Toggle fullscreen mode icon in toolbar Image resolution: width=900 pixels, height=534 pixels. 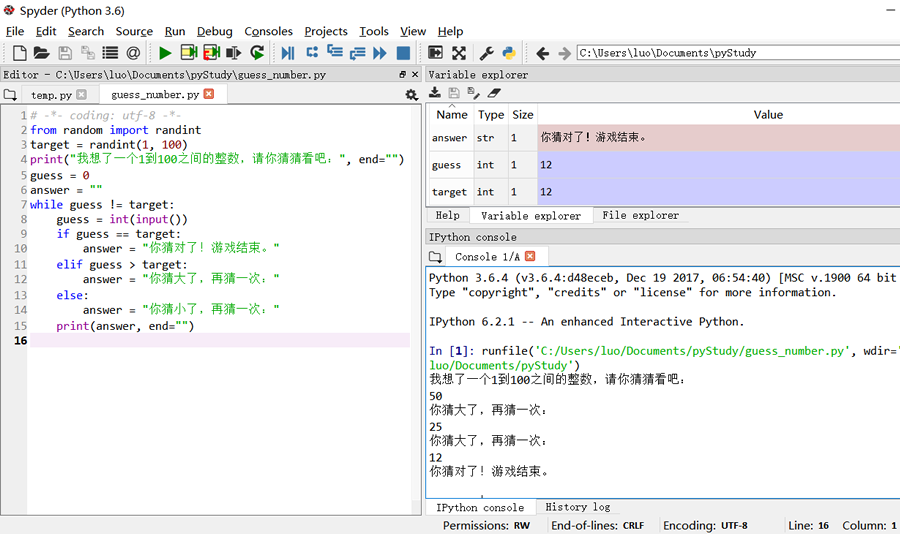click(459, 53)
